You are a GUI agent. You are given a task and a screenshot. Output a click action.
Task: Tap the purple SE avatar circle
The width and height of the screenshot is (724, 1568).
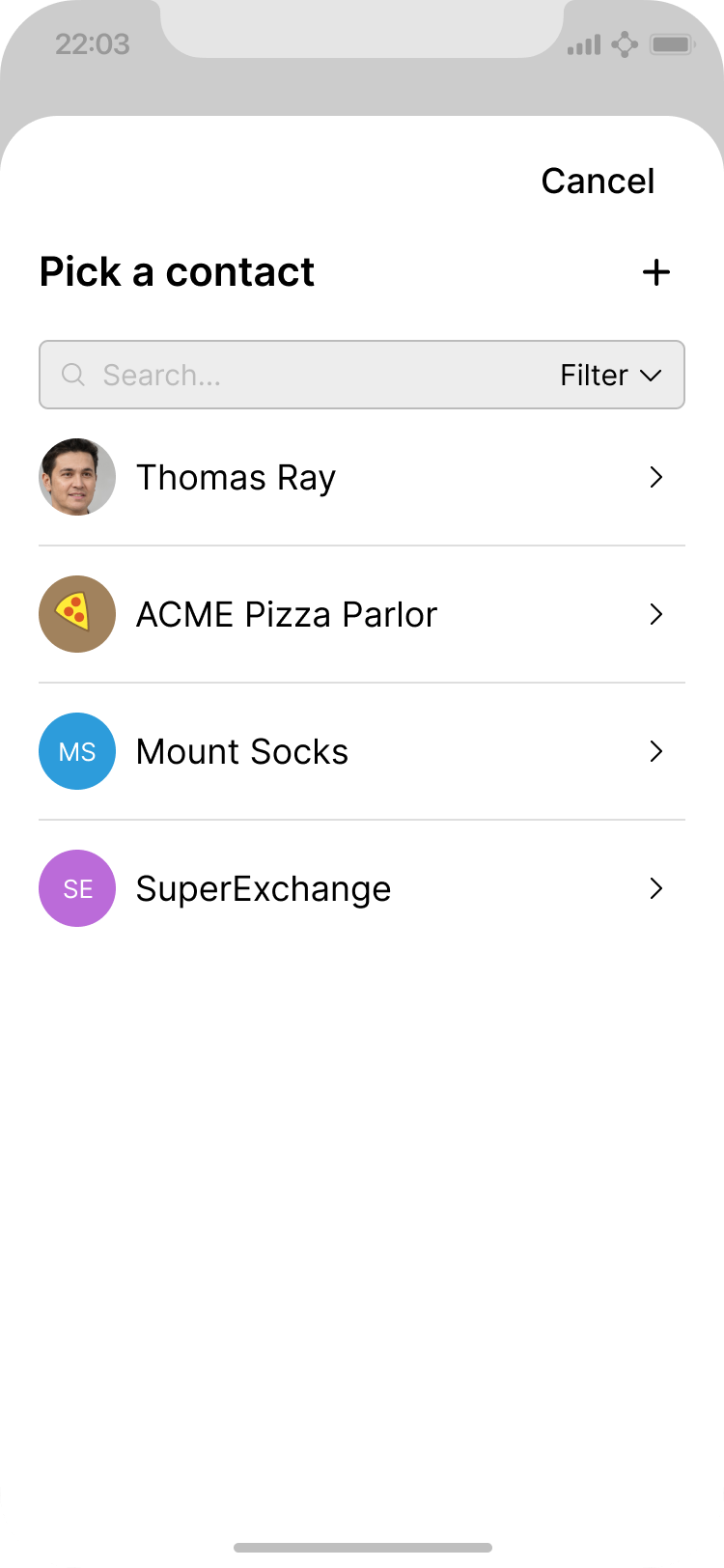click(77, 888)
